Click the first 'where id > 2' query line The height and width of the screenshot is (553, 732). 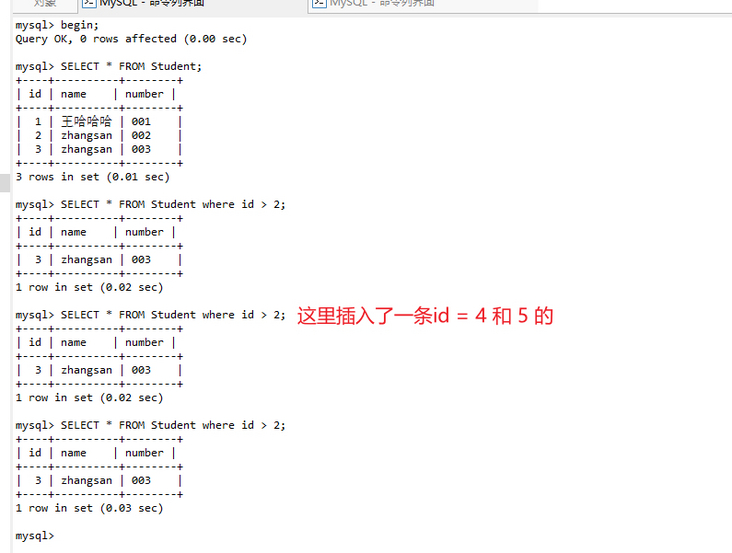point(150,204)
